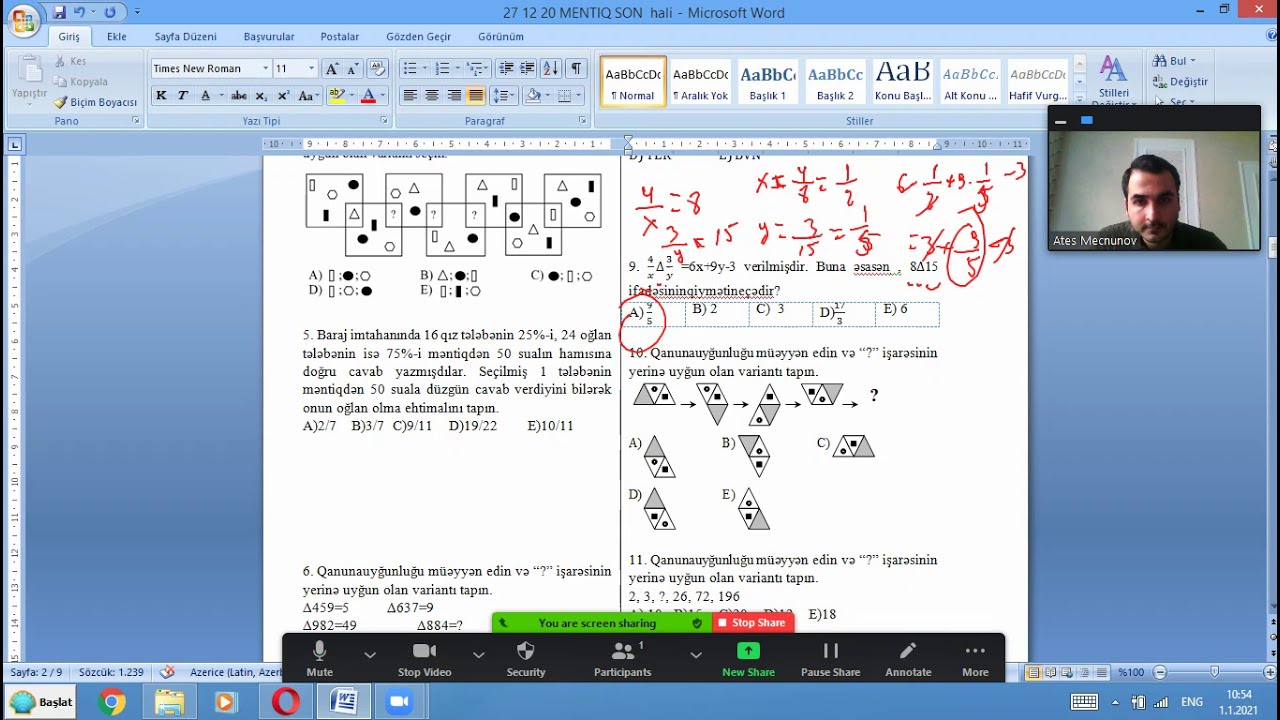Switch to Gözden Geçir tab

(419, 37)
